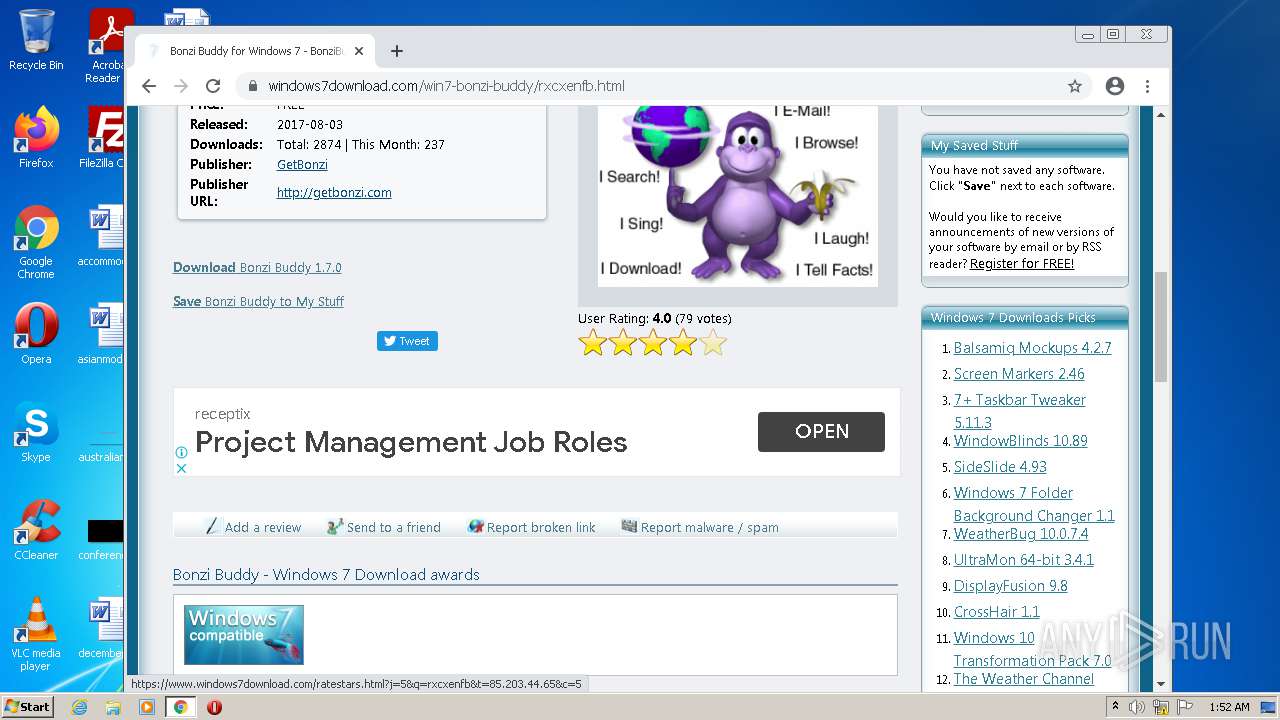
Task: Open the media player taskbar icon
Action: 147,707
